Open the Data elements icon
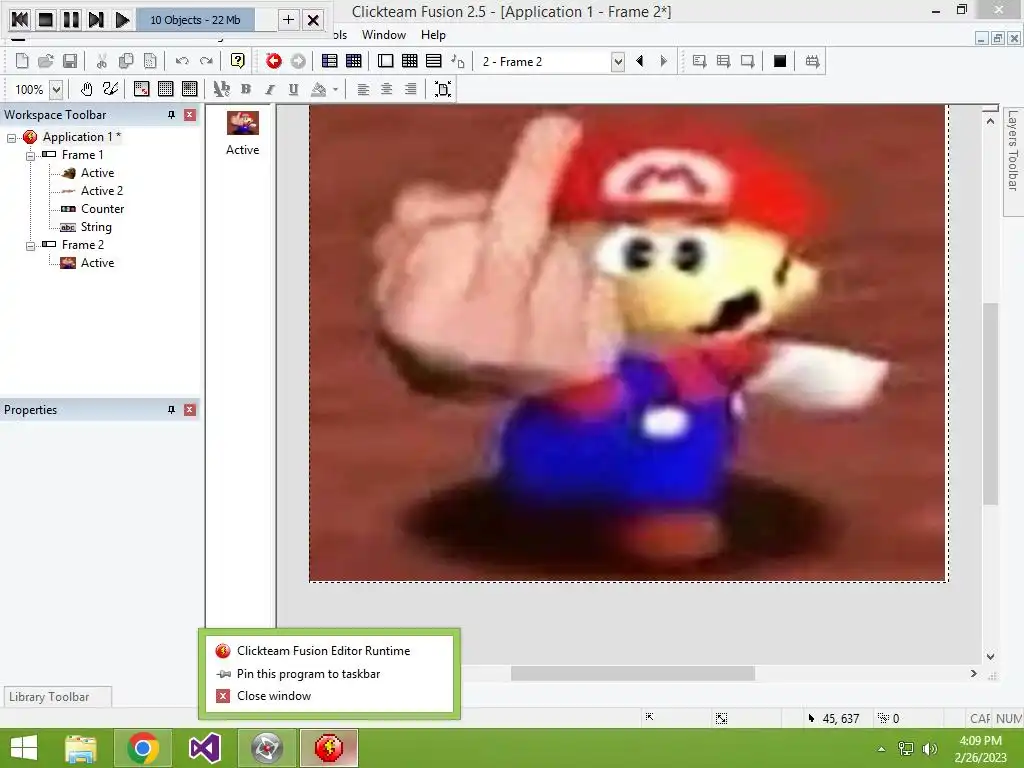 (458, 61)
